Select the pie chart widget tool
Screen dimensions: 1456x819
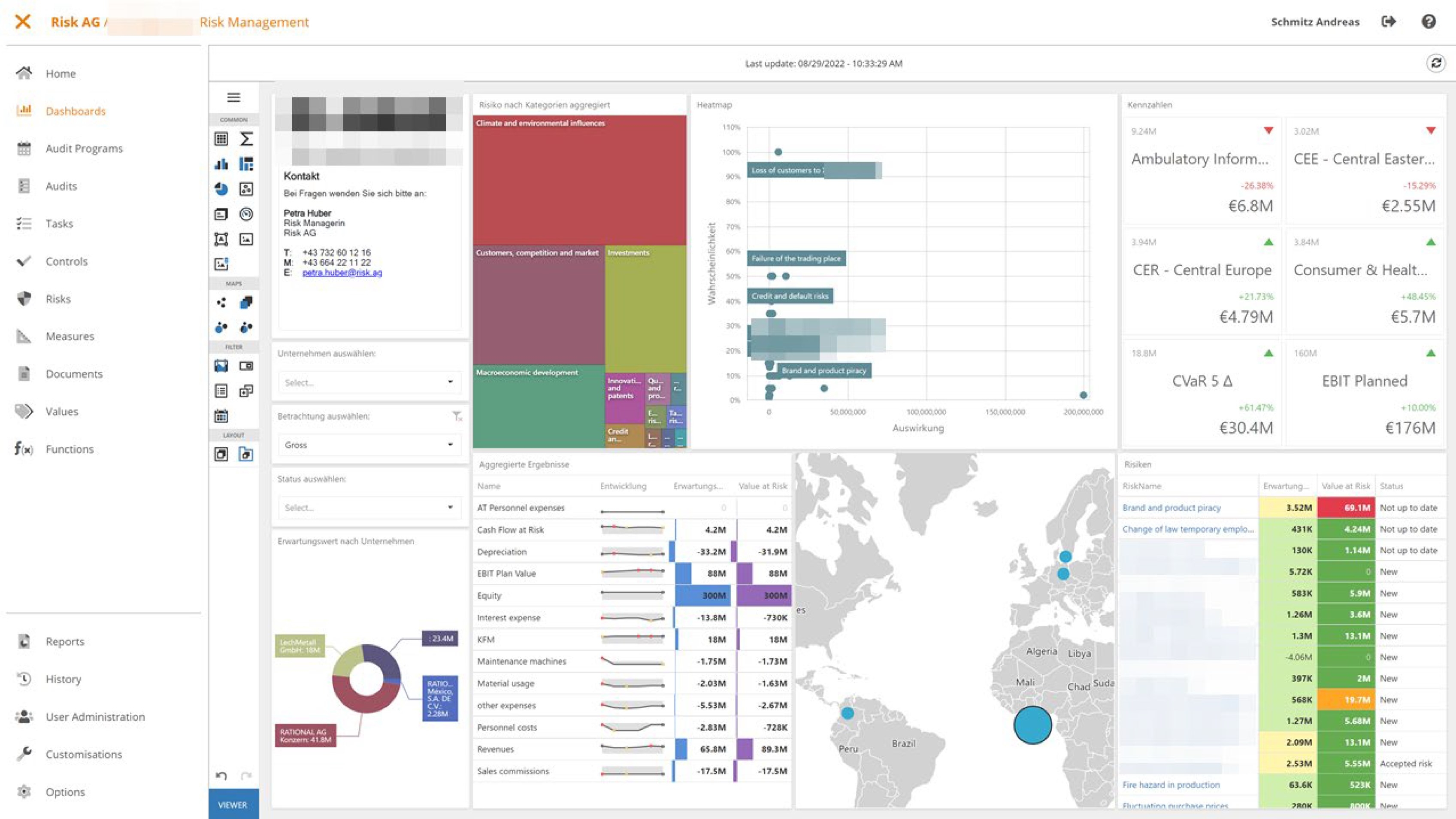(221, 189)
